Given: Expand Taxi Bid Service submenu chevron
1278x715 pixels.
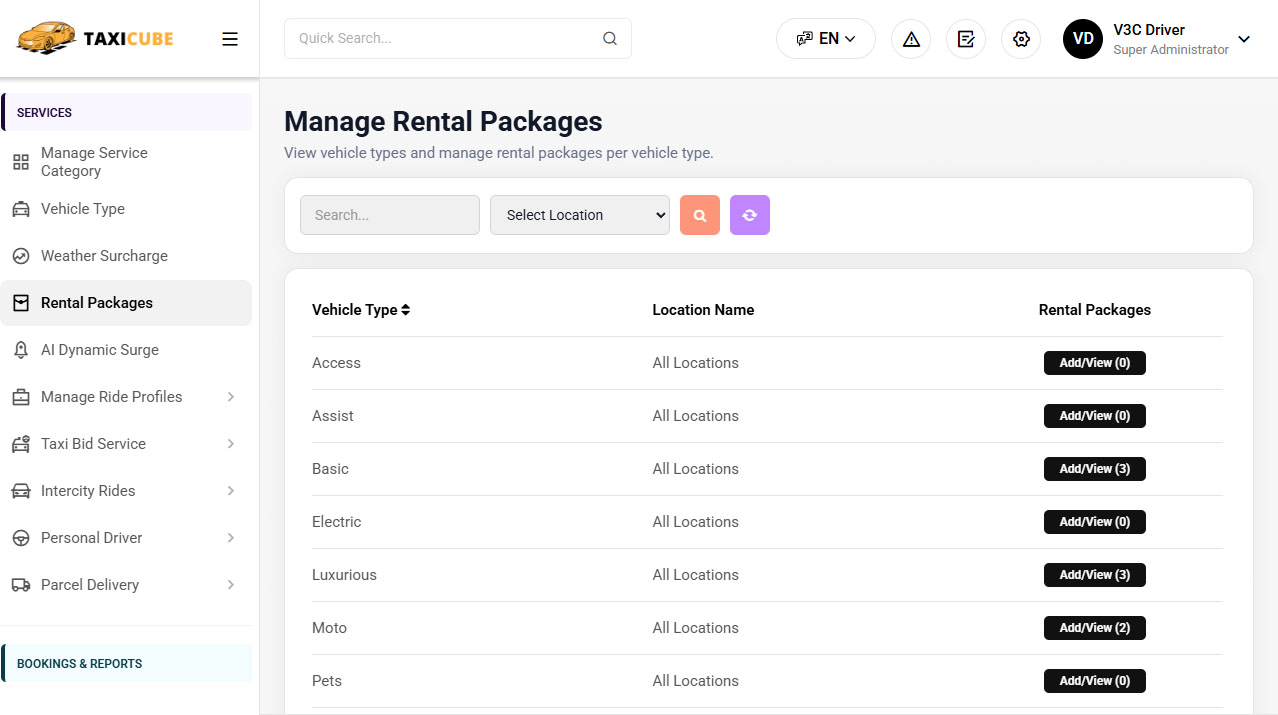Looking at the screenshot, I should [231, 444].
